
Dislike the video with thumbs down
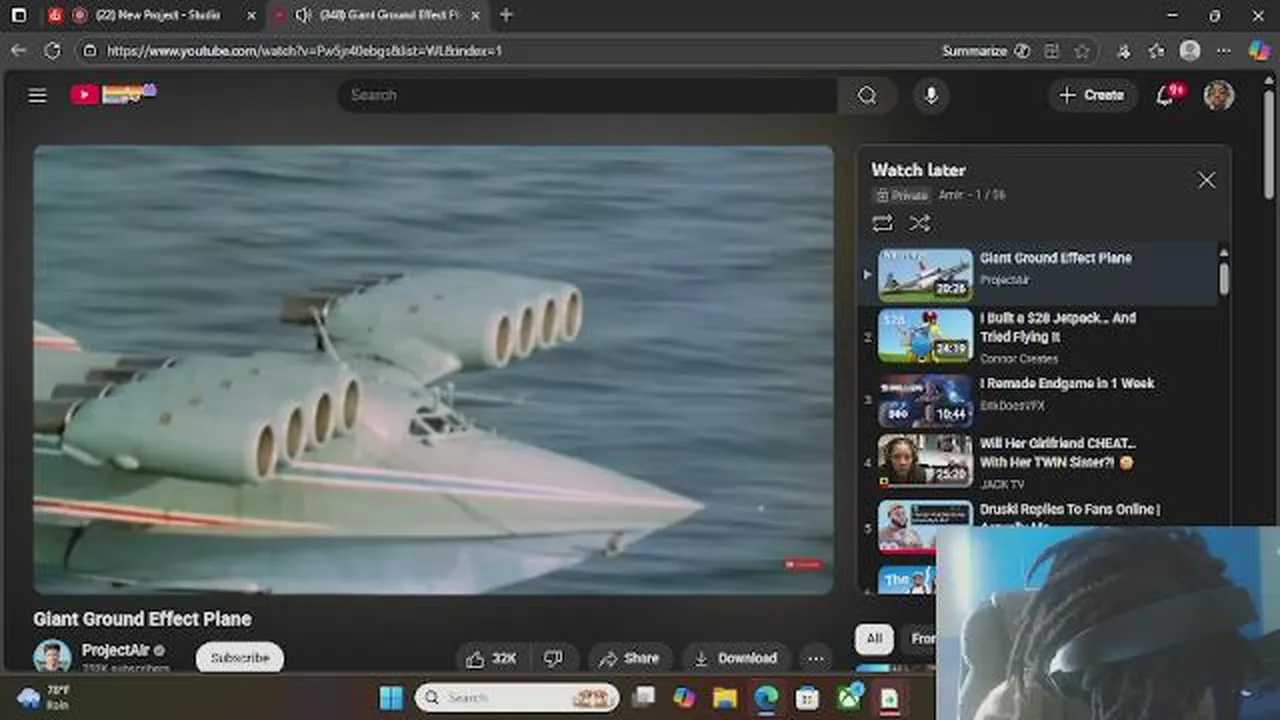tap(553, 658)
